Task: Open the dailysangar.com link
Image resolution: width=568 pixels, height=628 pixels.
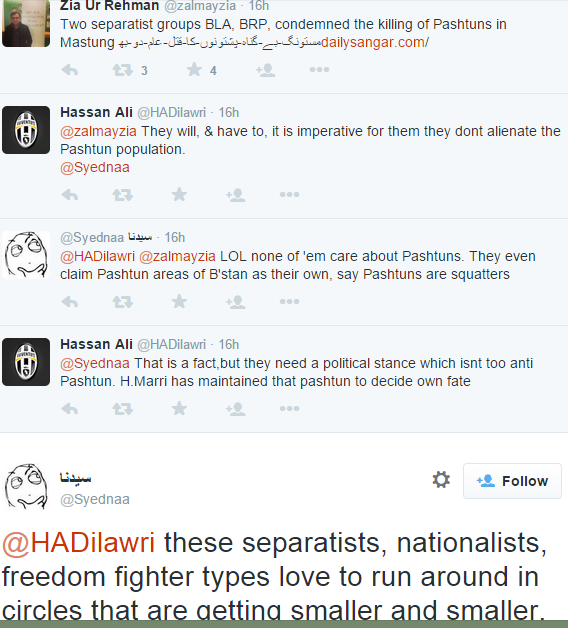Action: pyautogui.click(x=375, y=42)
